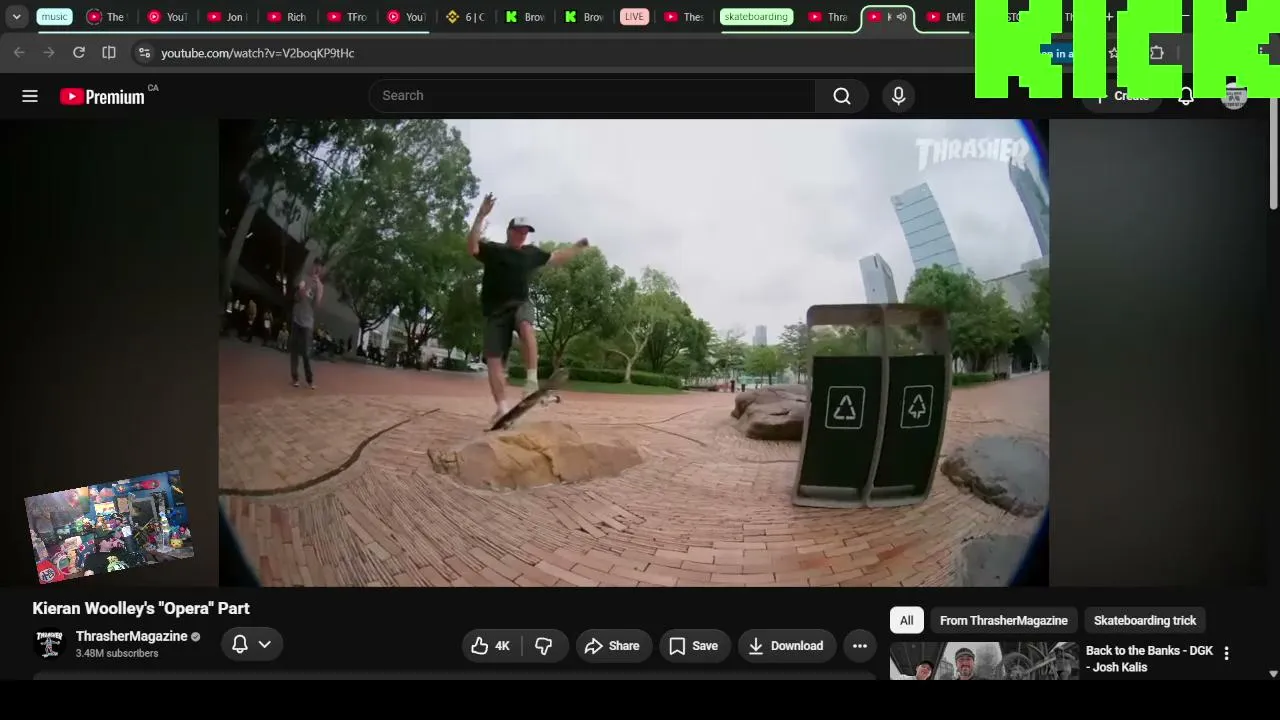
Task: Switch to the '6 | C' Binance tab
Action: (x=466, y=17)
